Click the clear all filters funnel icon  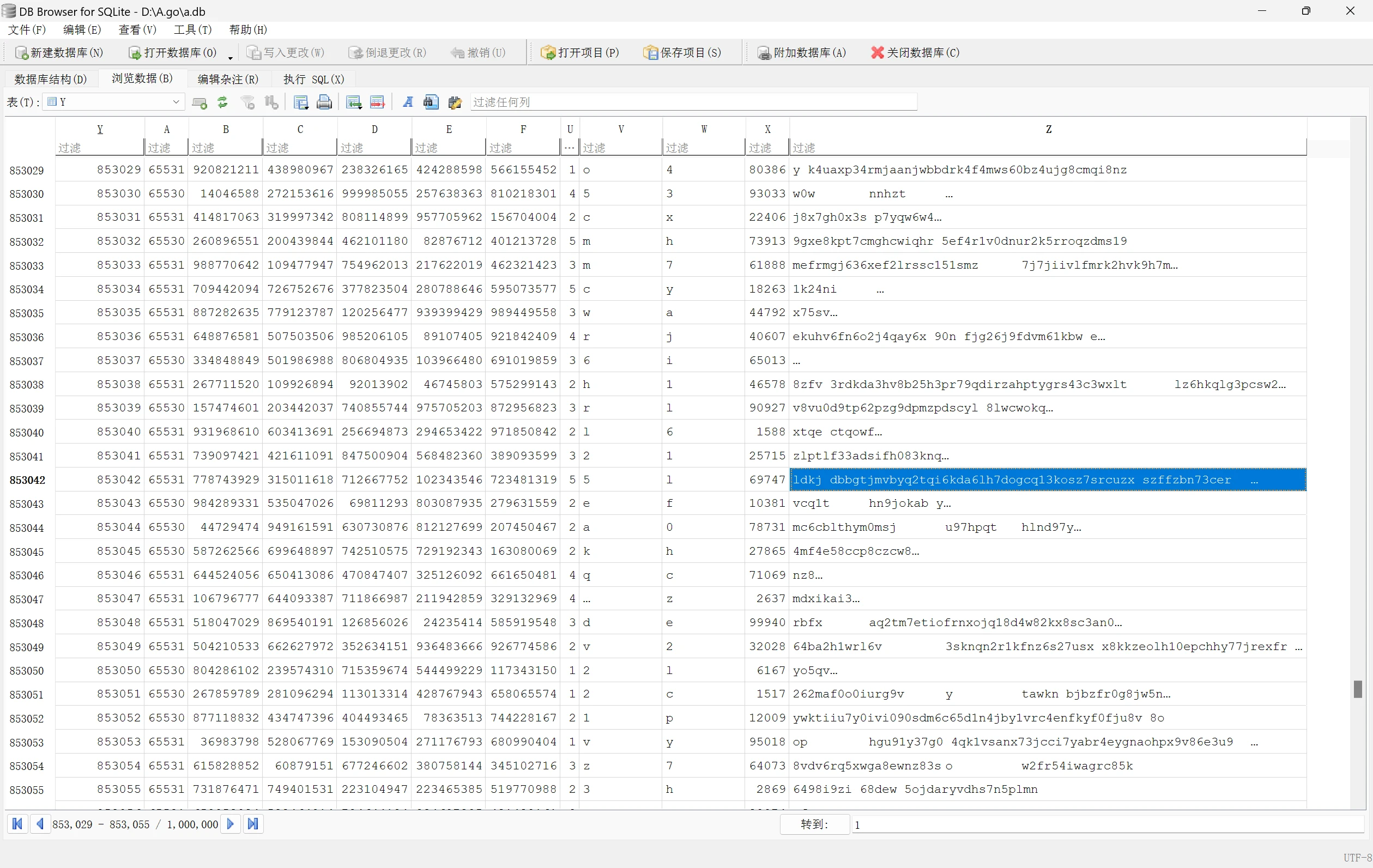click(247, 102)
